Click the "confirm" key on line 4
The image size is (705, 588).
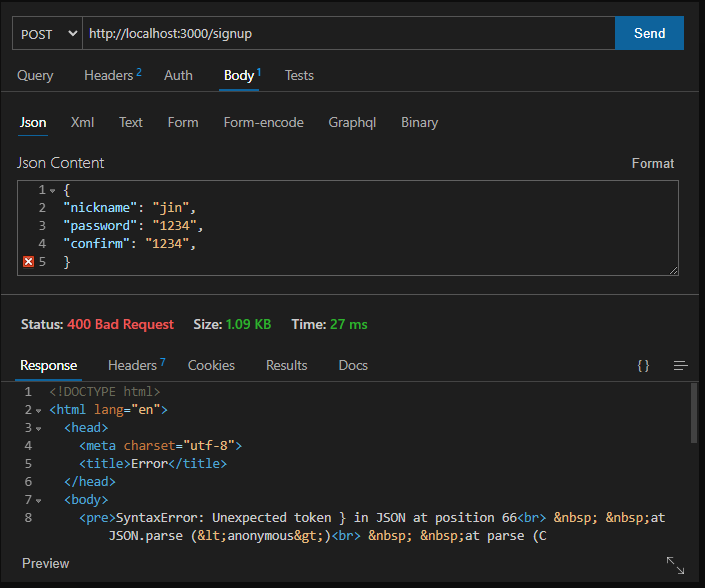click(97, 244)
